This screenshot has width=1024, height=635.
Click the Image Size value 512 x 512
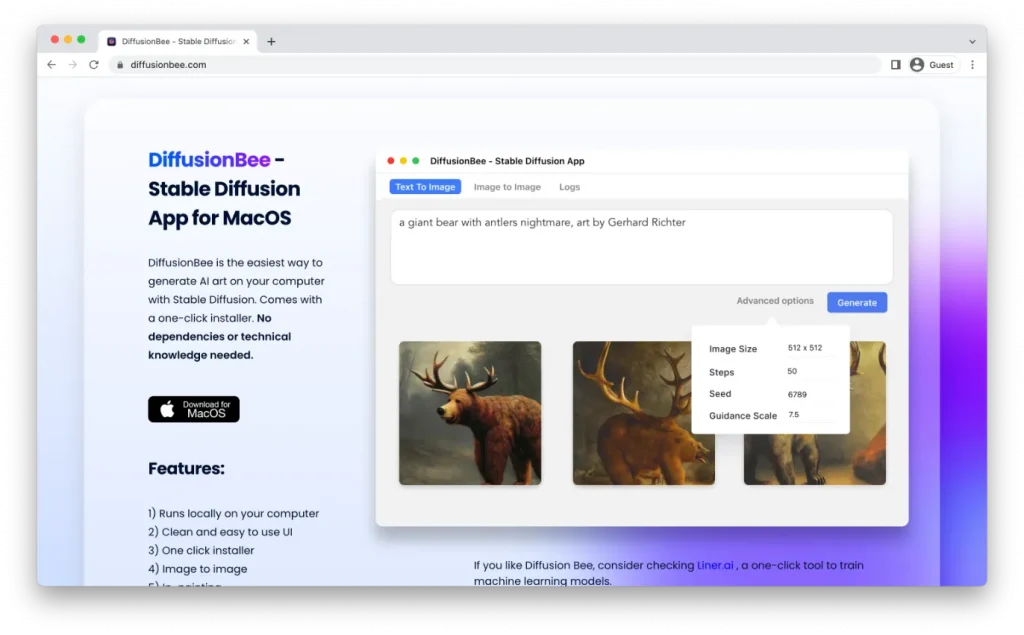[805, 348]
